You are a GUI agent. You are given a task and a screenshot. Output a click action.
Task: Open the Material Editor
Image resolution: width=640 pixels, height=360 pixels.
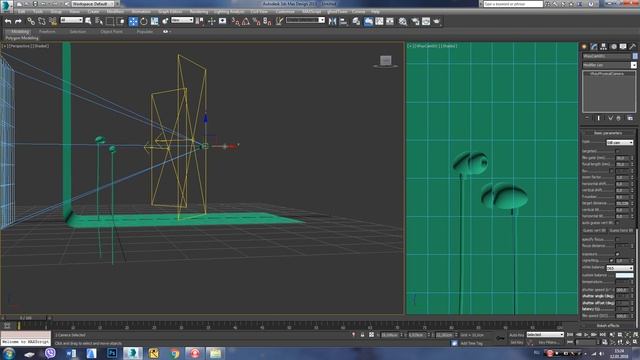click(x=403, y=21)
